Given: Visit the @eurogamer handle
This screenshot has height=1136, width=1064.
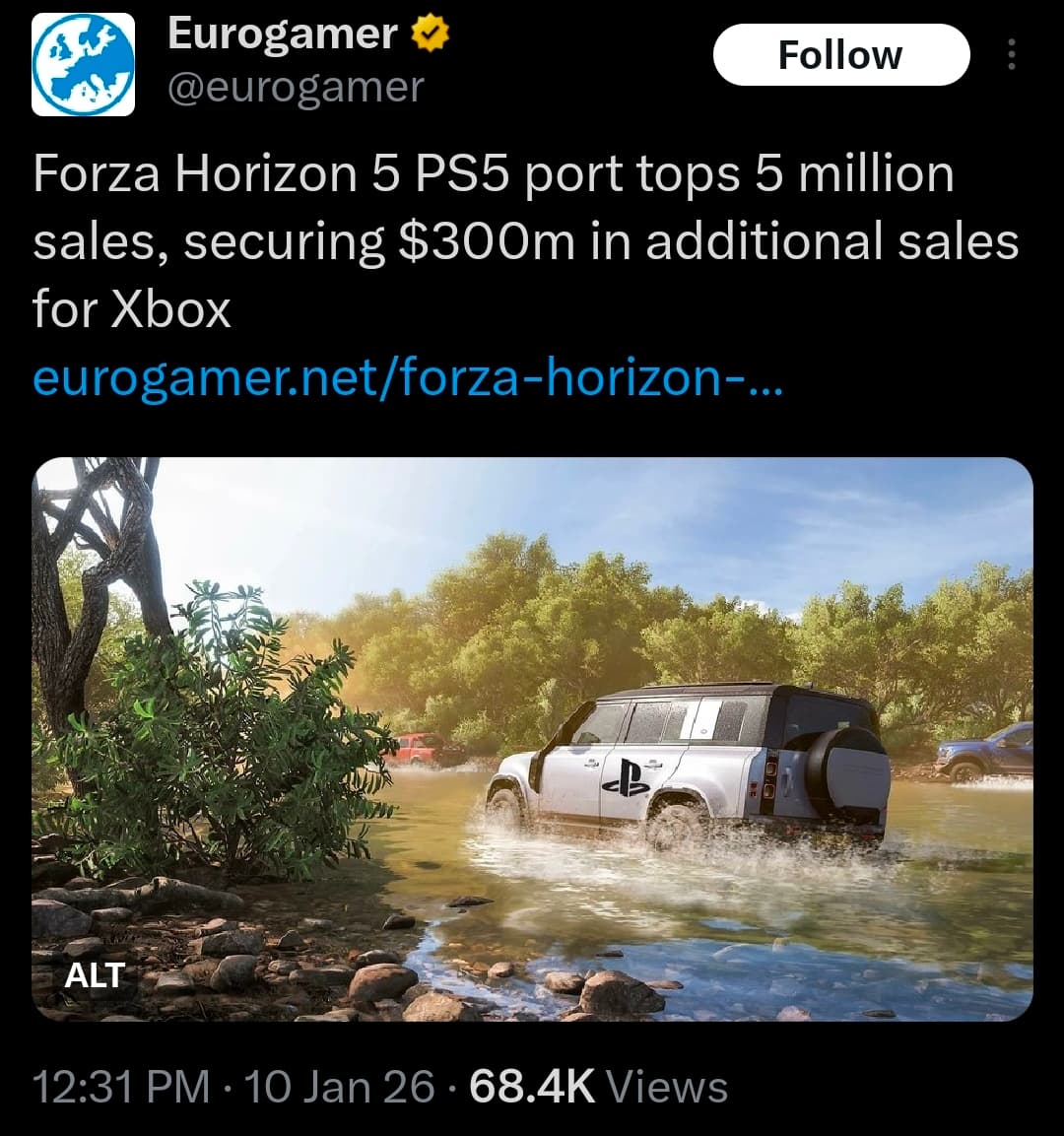Looking at the screenshot, I should coord(296,88).
